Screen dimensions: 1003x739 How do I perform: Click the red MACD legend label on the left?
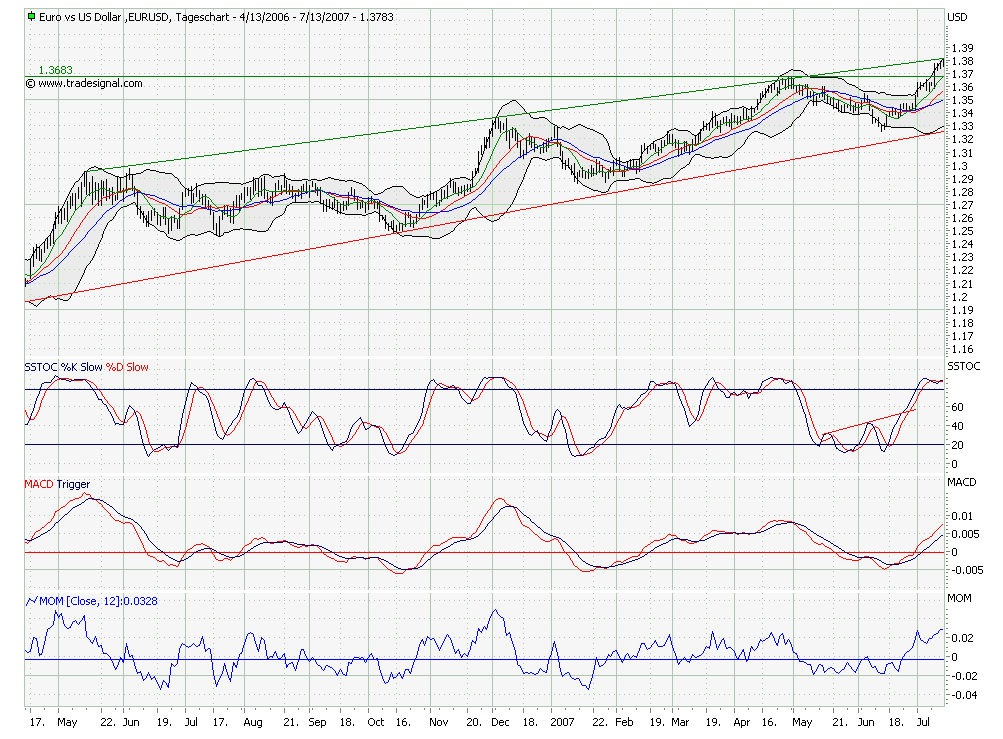click(x=39, y=484)
